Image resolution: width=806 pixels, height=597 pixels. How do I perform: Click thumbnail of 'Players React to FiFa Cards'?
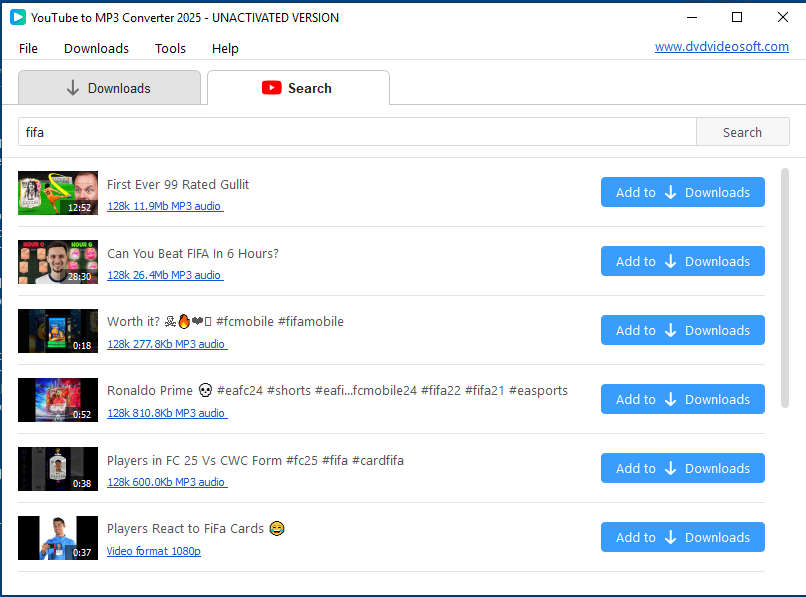[x=58, y=537]
